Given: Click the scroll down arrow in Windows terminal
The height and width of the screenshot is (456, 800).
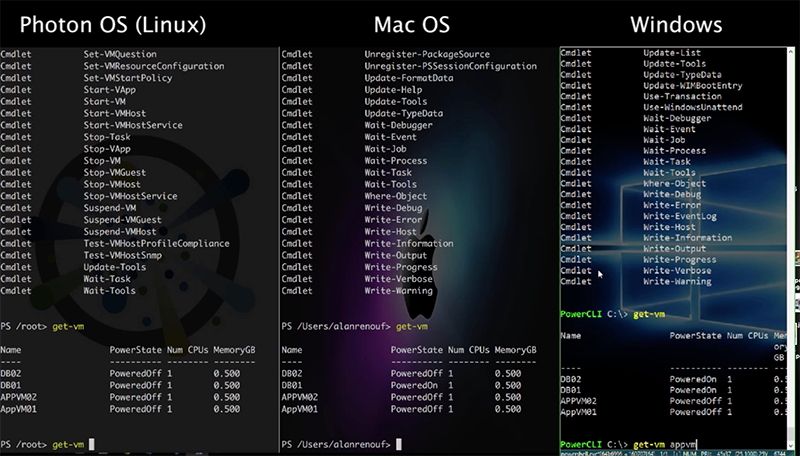Looking at the screenshot, I should [x=795, y=438].
